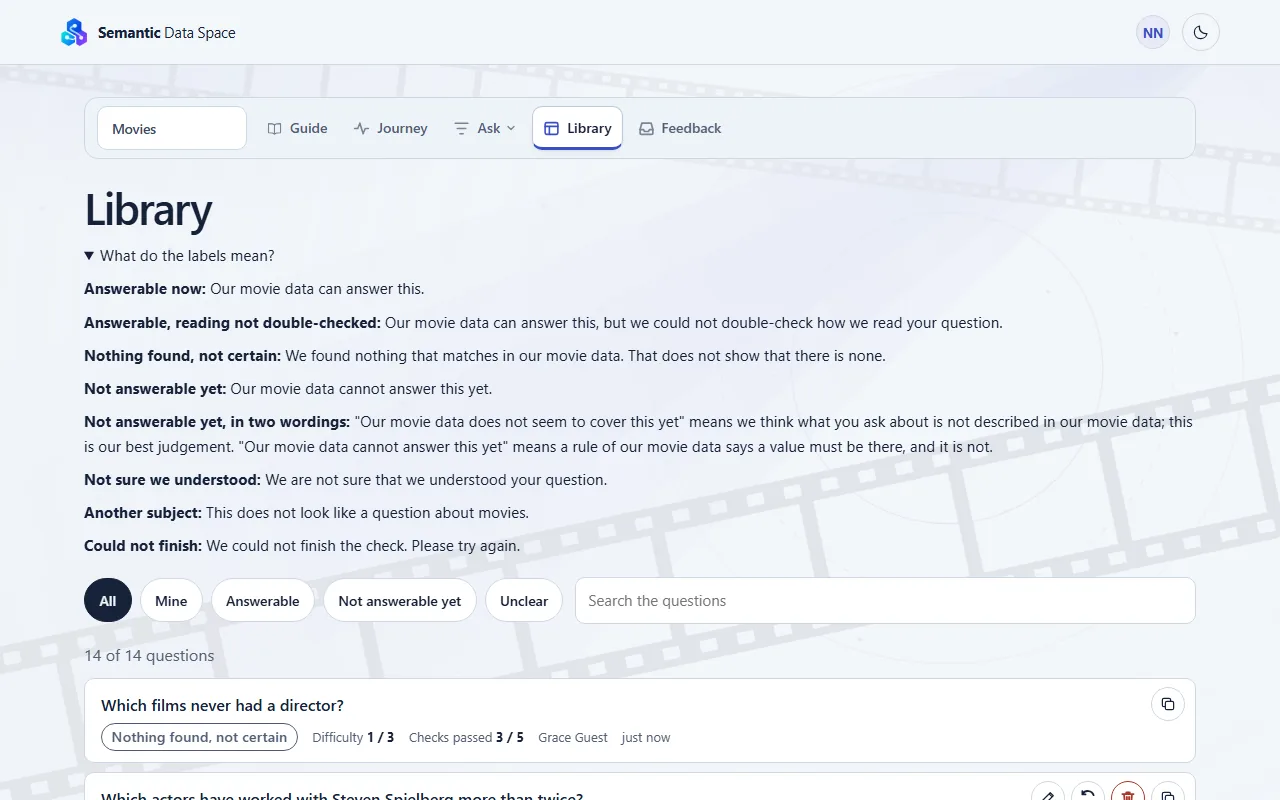Open the Journey tab
Image resolution: width=1280 pixels, height=800 pixels.
[x=390, y=128]
